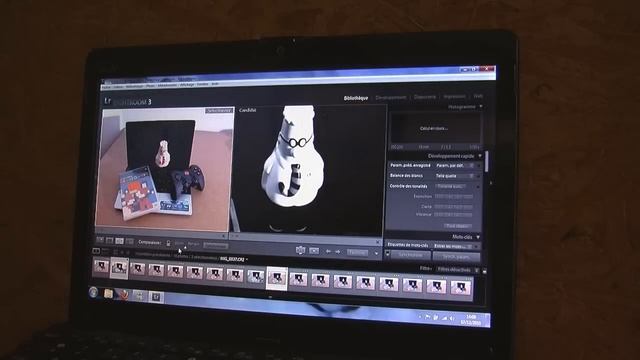Switch to Survey view in the toolbar
This screenshot has width=640, height=360.
(x=129, y=242)
